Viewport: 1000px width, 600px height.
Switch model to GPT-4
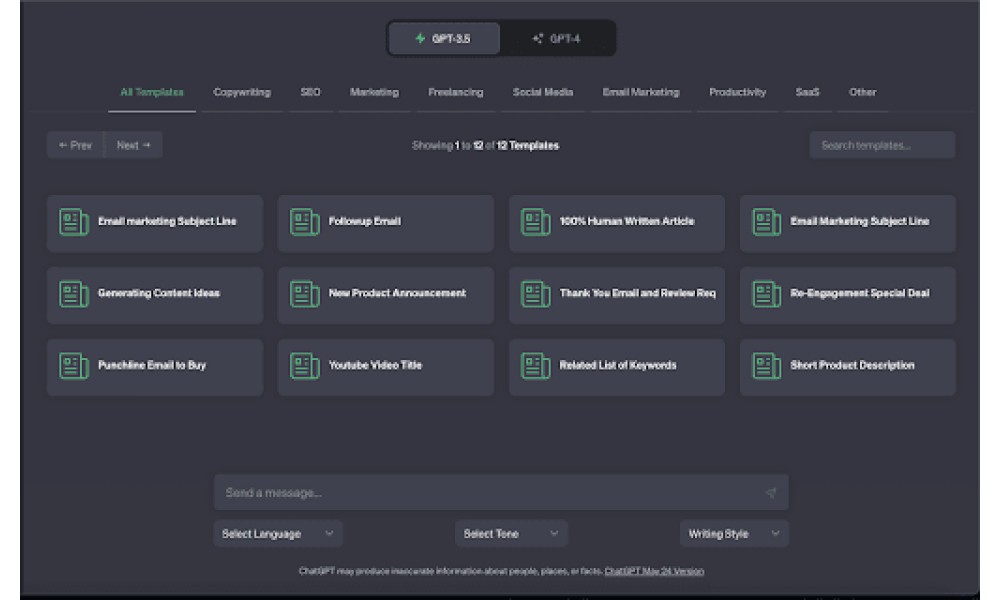(x=557, y=39)
